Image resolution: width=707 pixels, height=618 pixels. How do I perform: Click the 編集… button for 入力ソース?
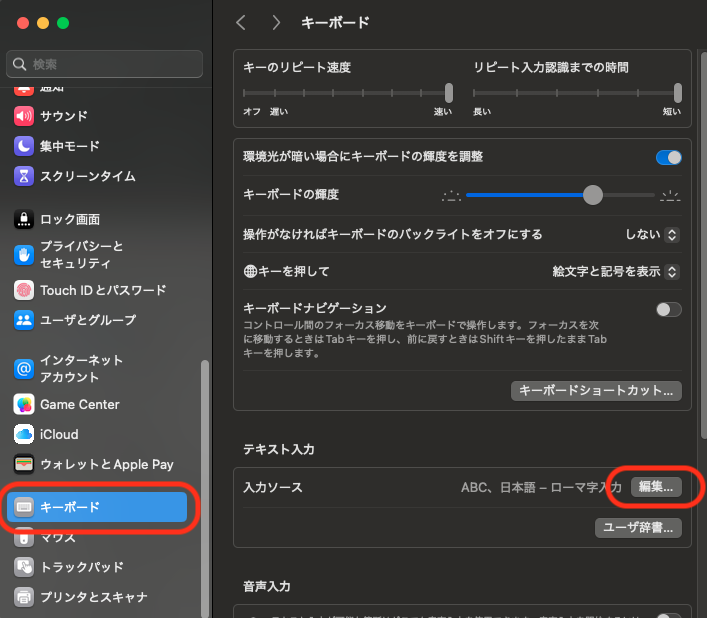pos(656,487)
